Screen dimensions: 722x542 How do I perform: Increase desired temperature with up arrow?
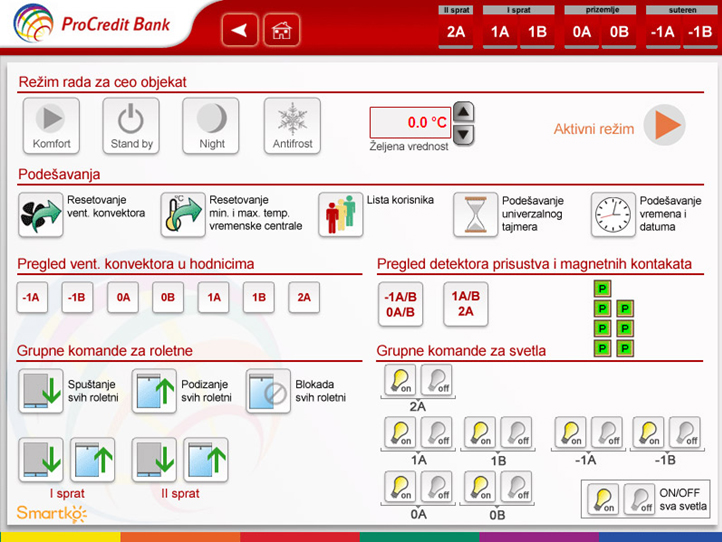tap(464, 112)
